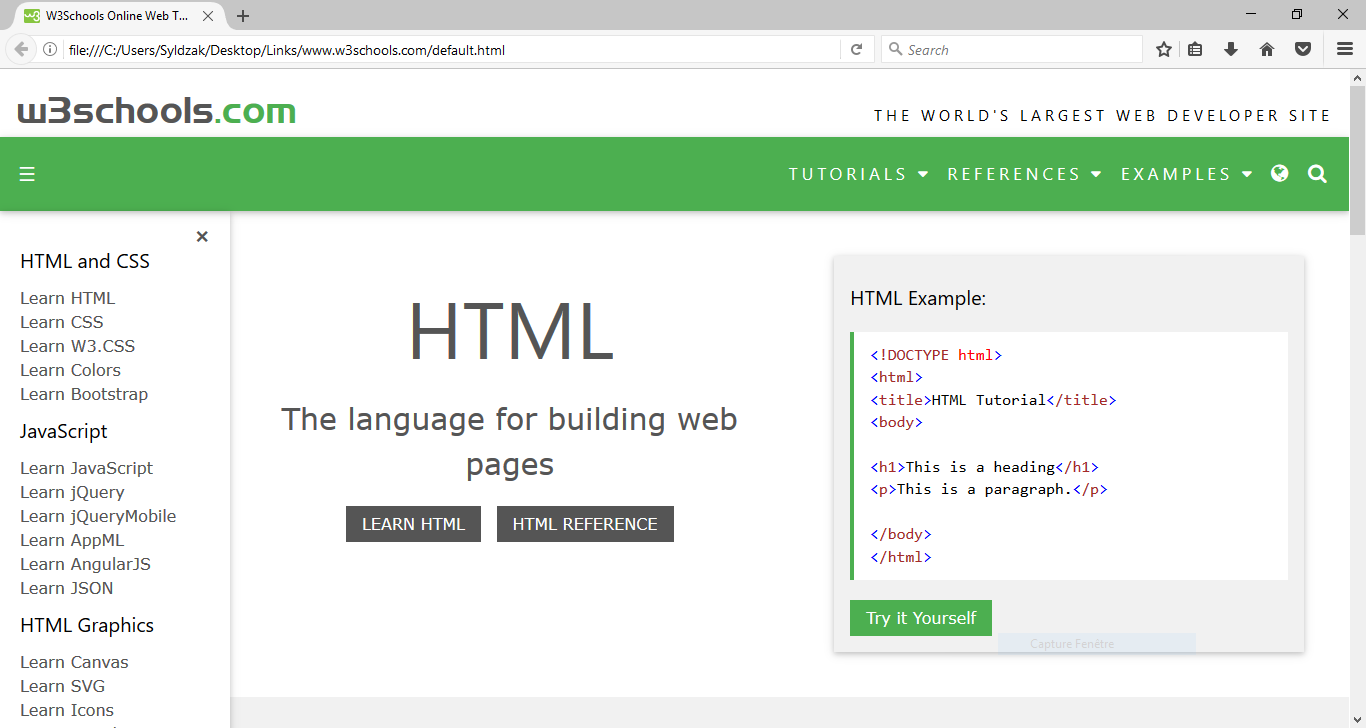Open Learn Colors sidebar link
The width and height of the screenshot is (1366, 728).
tap(70, 370)
